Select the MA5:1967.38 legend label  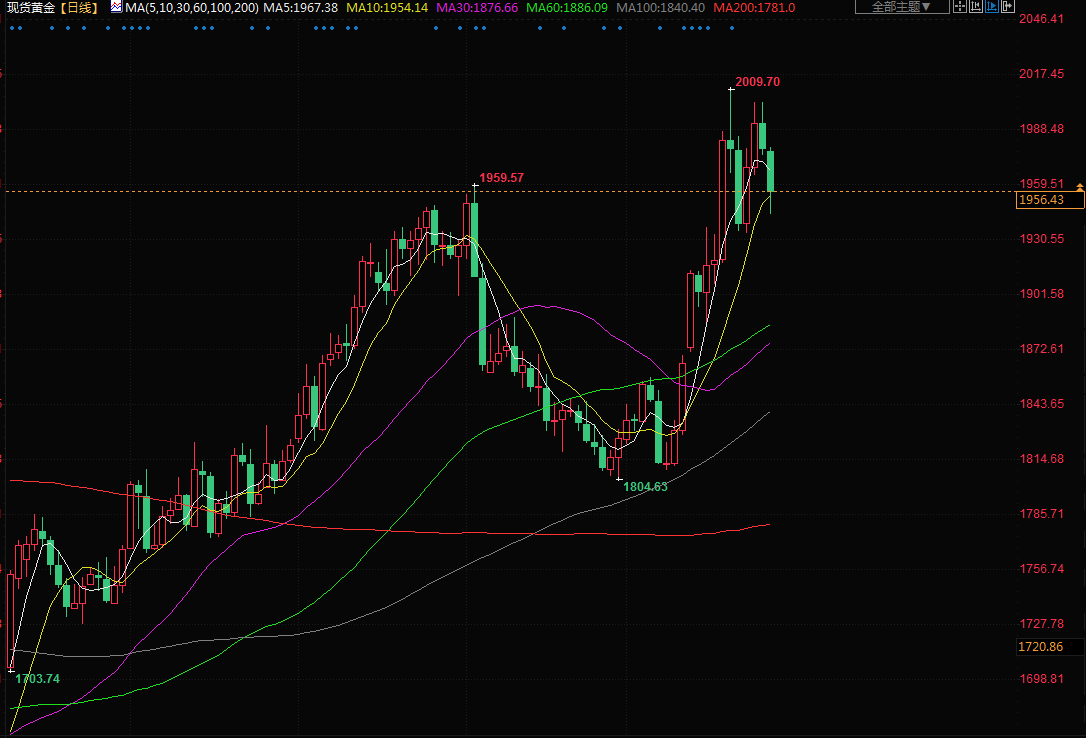click(300, 7)
